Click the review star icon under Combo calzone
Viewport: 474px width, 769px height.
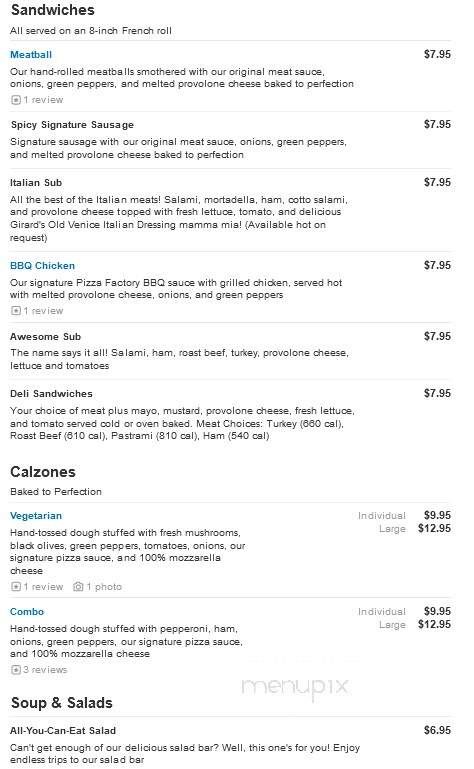pos(16,670)
